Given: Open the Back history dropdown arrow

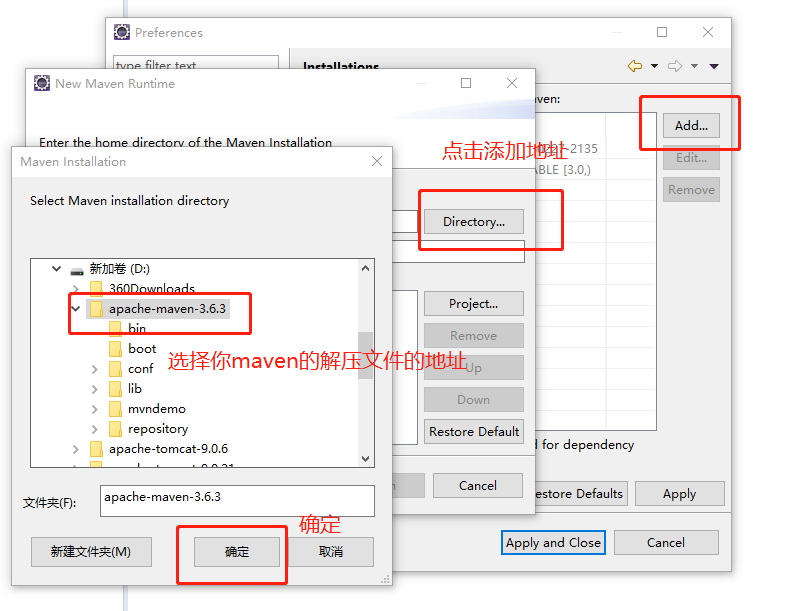Looking at the screenshot, I should (x=654, y=66).
